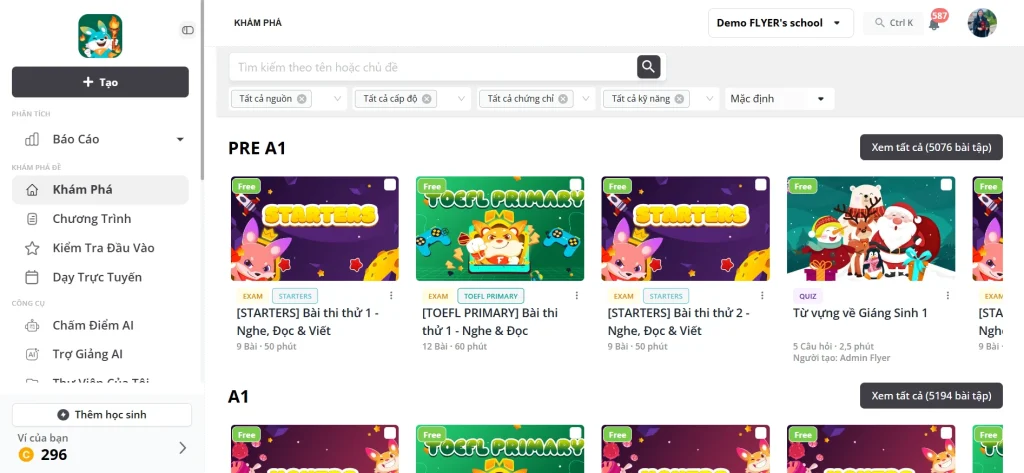The width and height of the screenshot is (1024, 473).
Task: Tick the checkbox on the first A1 row card
Action: tap(390, 433)
